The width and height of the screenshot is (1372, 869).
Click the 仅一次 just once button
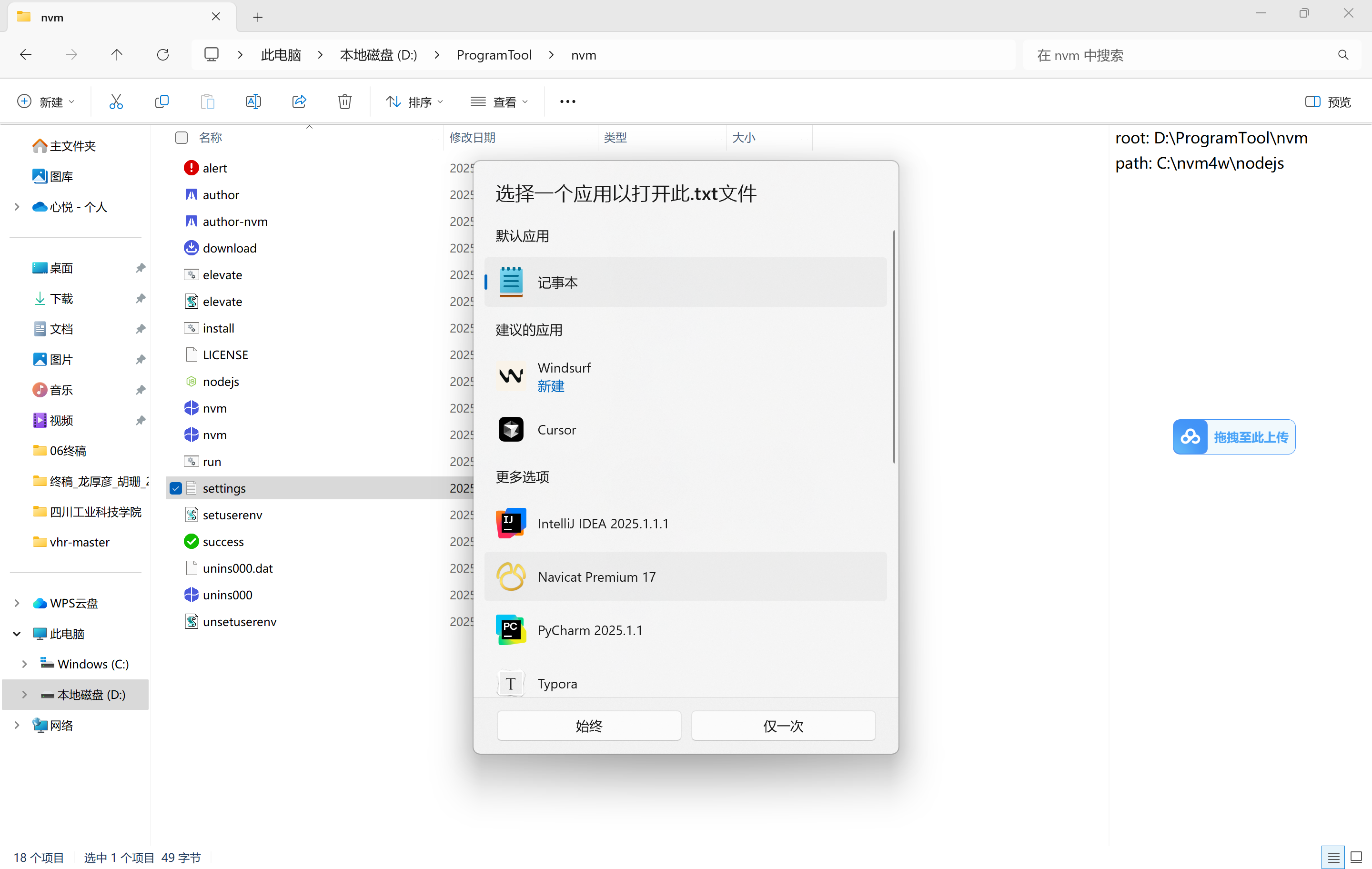point(783,726)
